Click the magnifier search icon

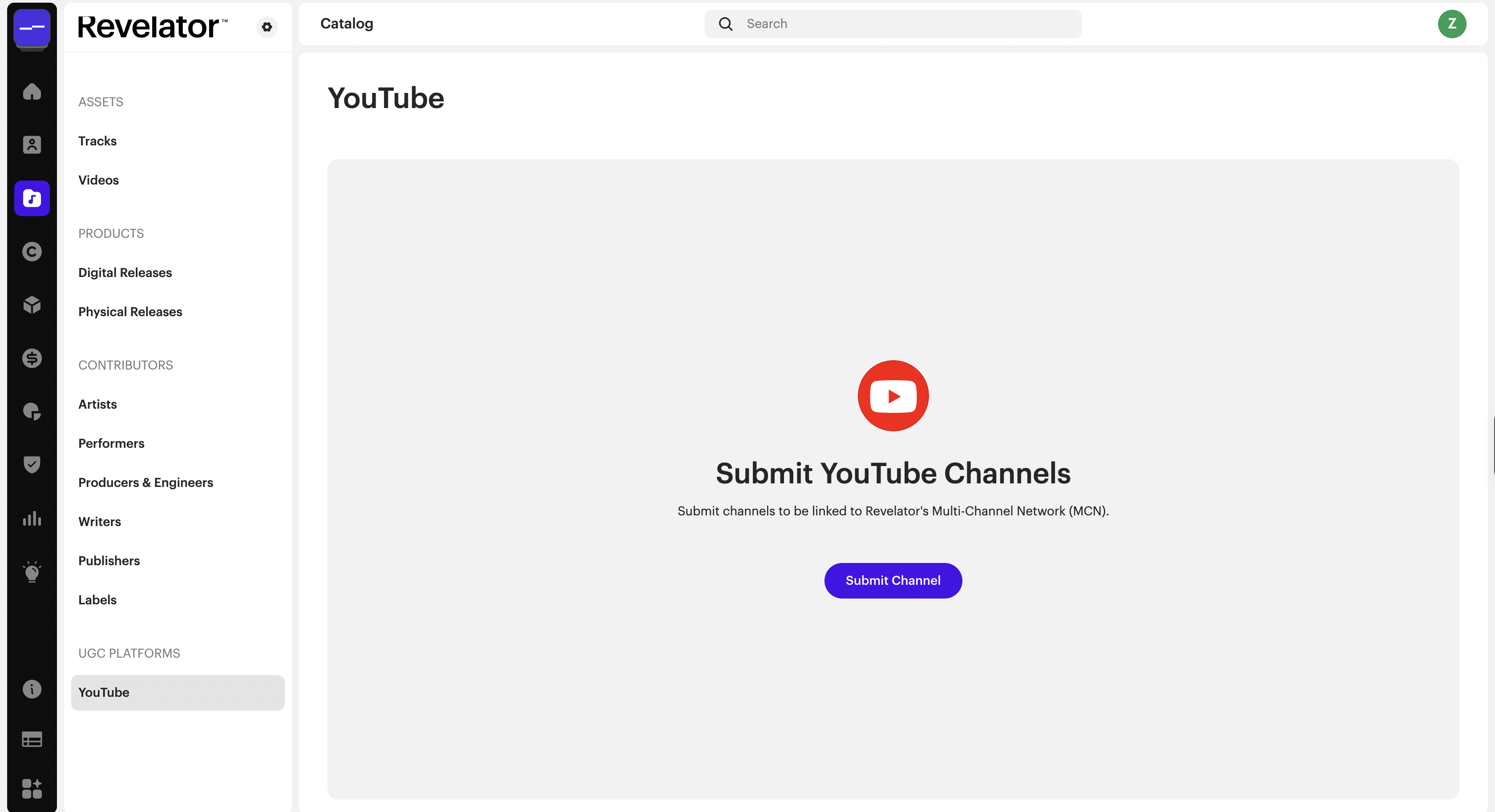tap(725, 24)
